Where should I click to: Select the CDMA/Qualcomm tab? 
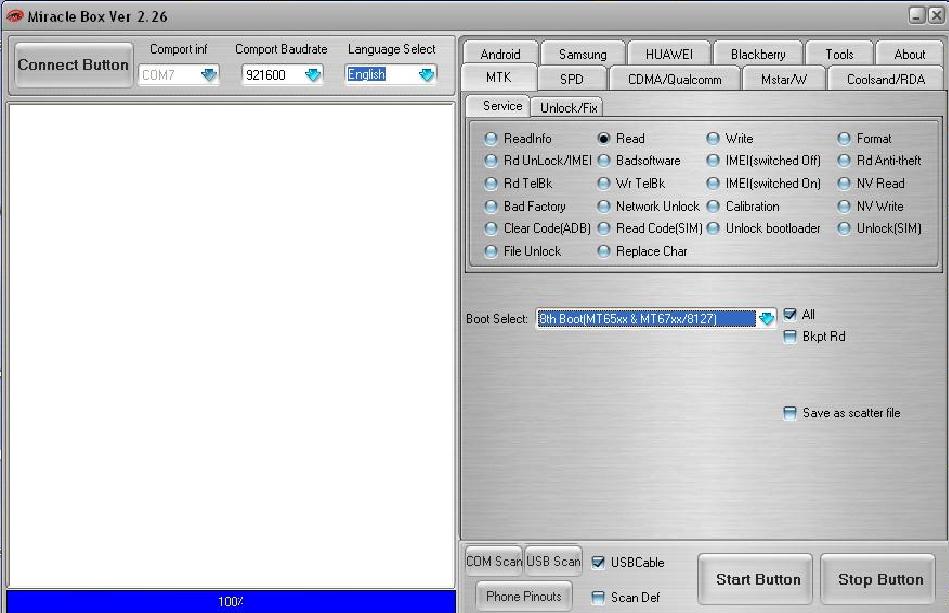click(674, 79)
